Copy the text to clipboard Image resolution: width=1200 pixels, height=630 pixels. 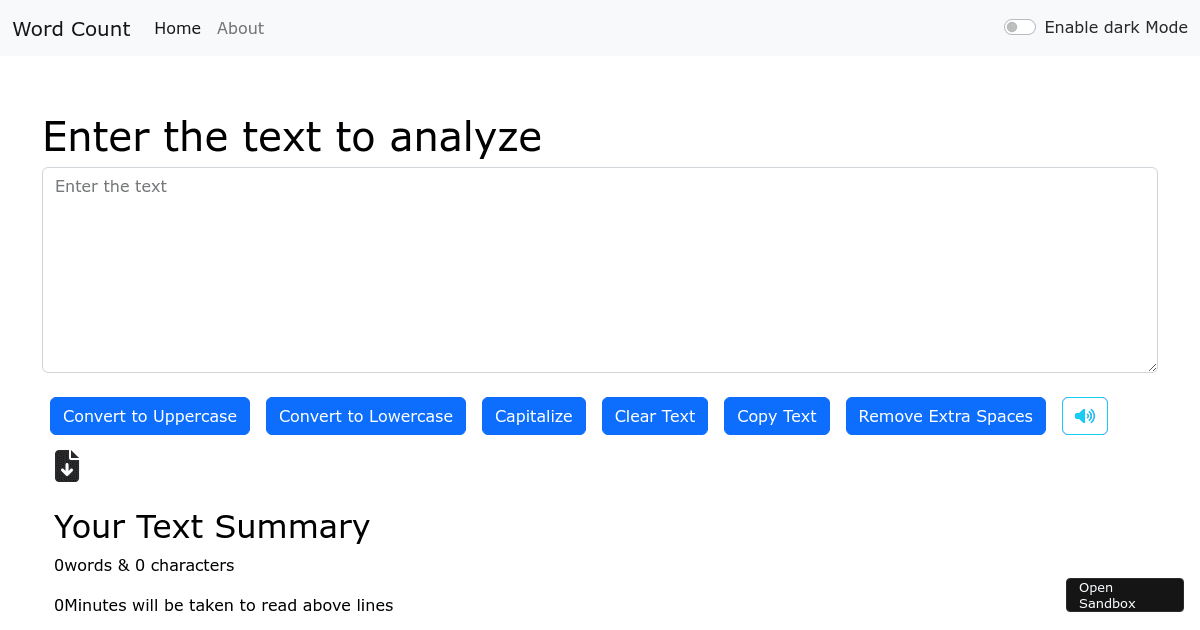point(776,415)
